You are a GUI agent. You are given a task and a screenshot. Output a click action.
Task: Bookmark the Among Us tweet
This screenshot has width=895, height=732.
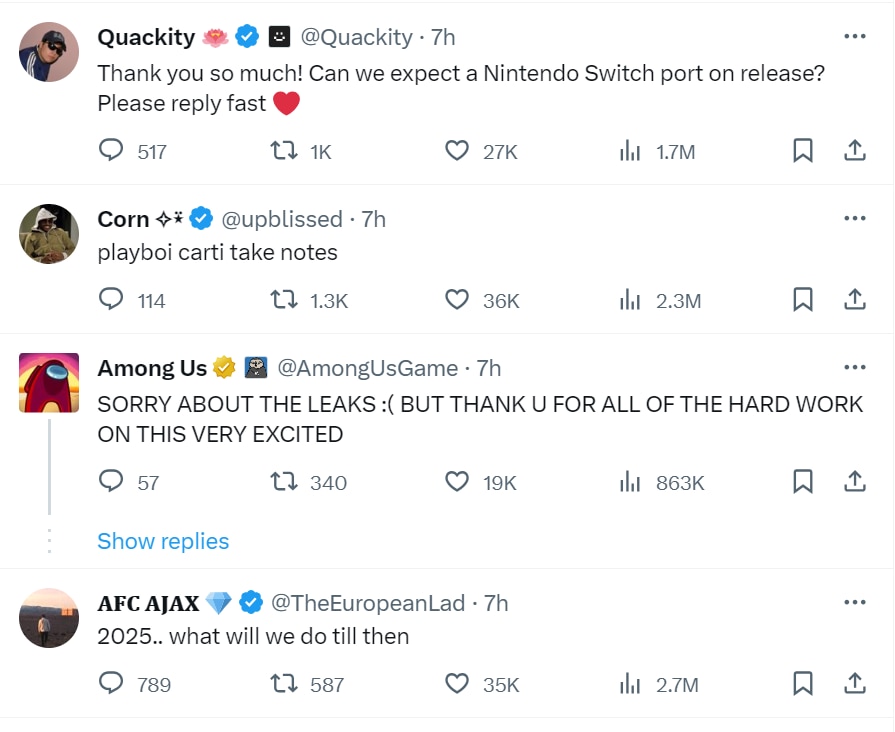[x=802, y=482]
